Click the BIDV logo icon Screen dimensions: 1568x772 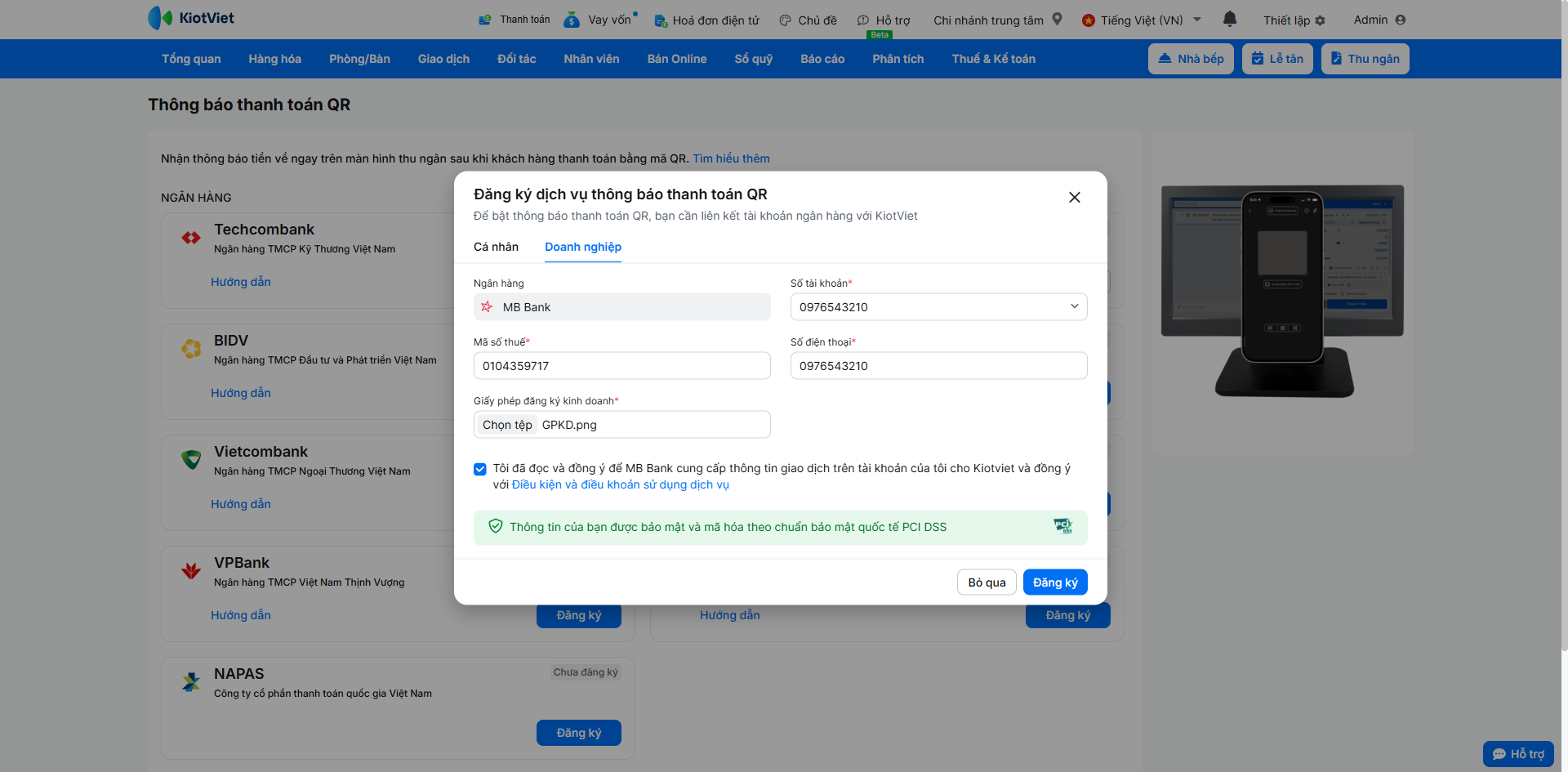[x=191, y=349]
